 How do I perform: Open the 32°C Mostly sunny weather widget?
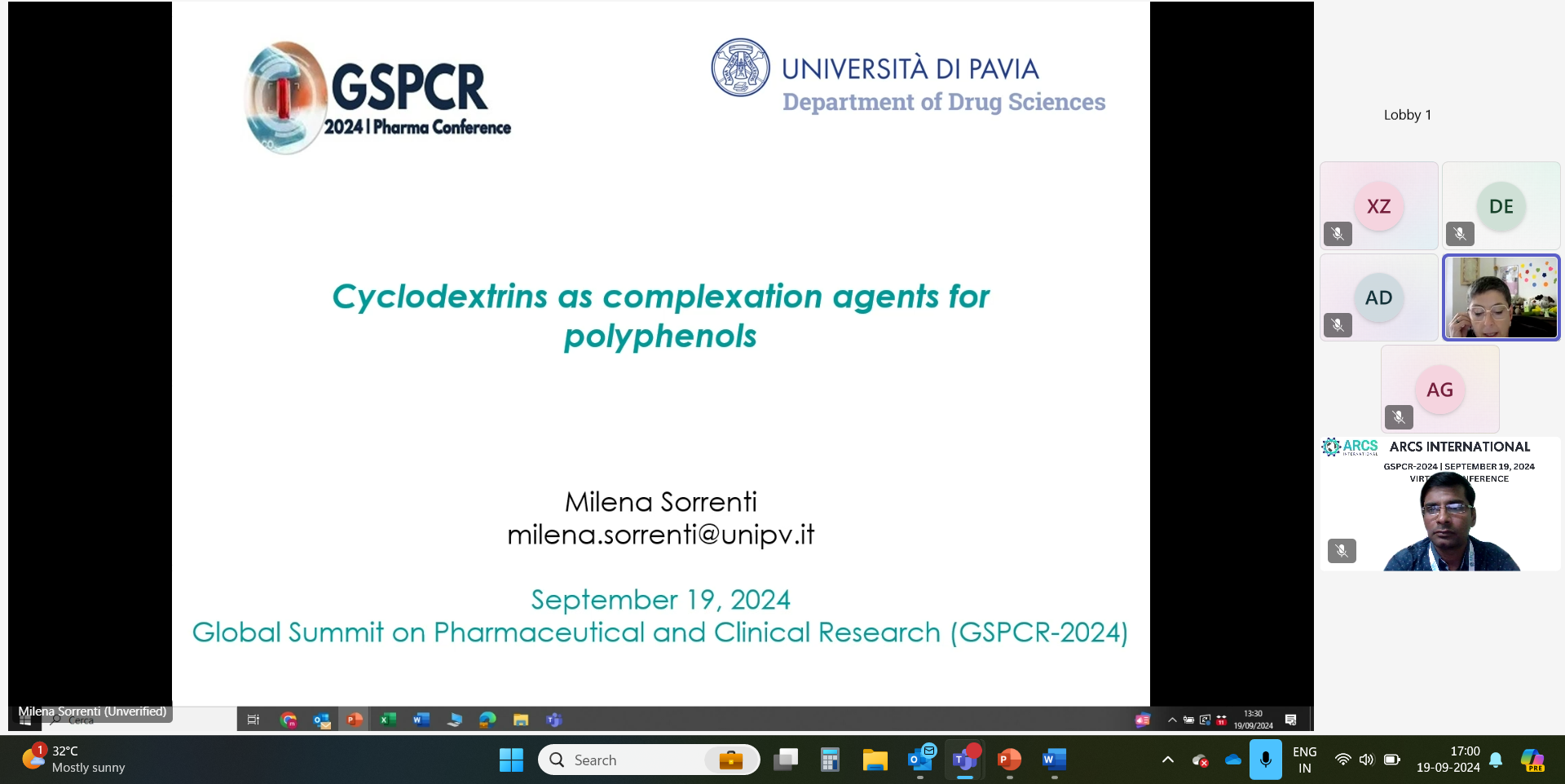tap(73, 759)
